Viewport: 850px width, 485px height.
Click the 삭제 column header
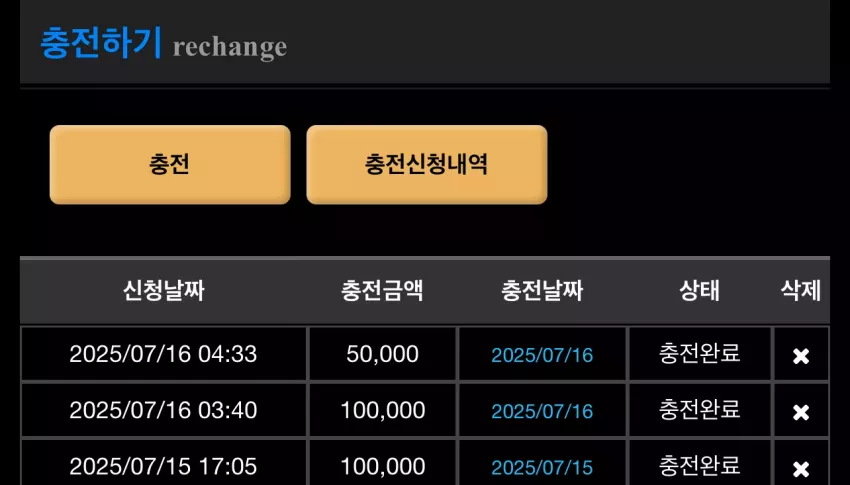[x=801, y=290]
